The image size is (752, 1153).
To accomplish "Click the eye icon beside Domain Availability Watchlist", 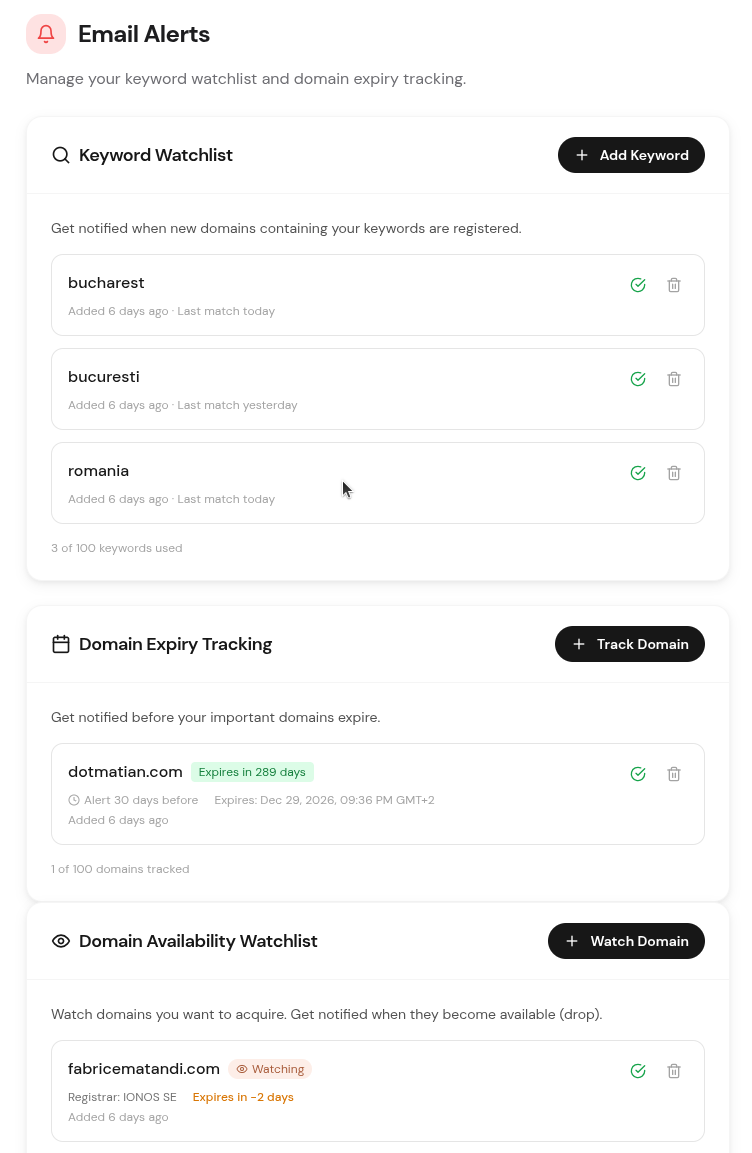I will point(61,941).
